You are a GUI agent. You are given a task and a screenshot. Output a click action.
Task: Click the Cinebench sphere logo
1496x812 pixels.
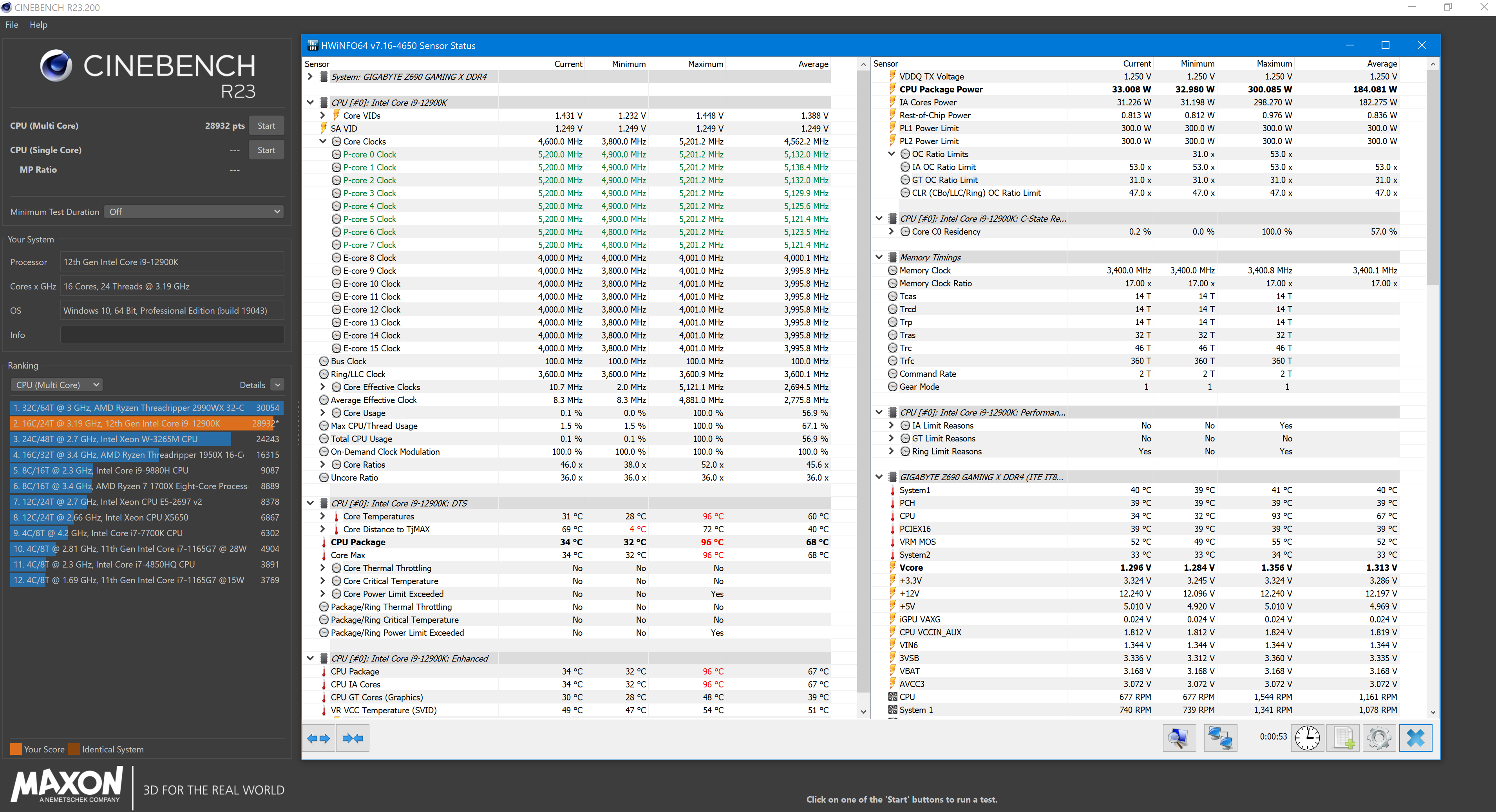[x=56, y=65]
